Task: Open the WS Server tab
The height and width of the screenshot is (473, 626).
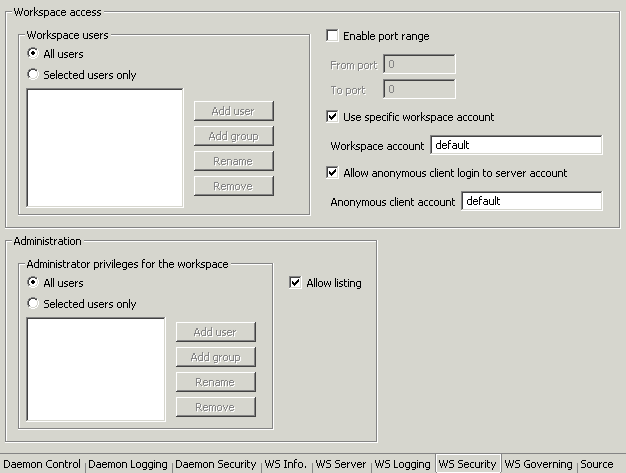Action: click(341, 464)
